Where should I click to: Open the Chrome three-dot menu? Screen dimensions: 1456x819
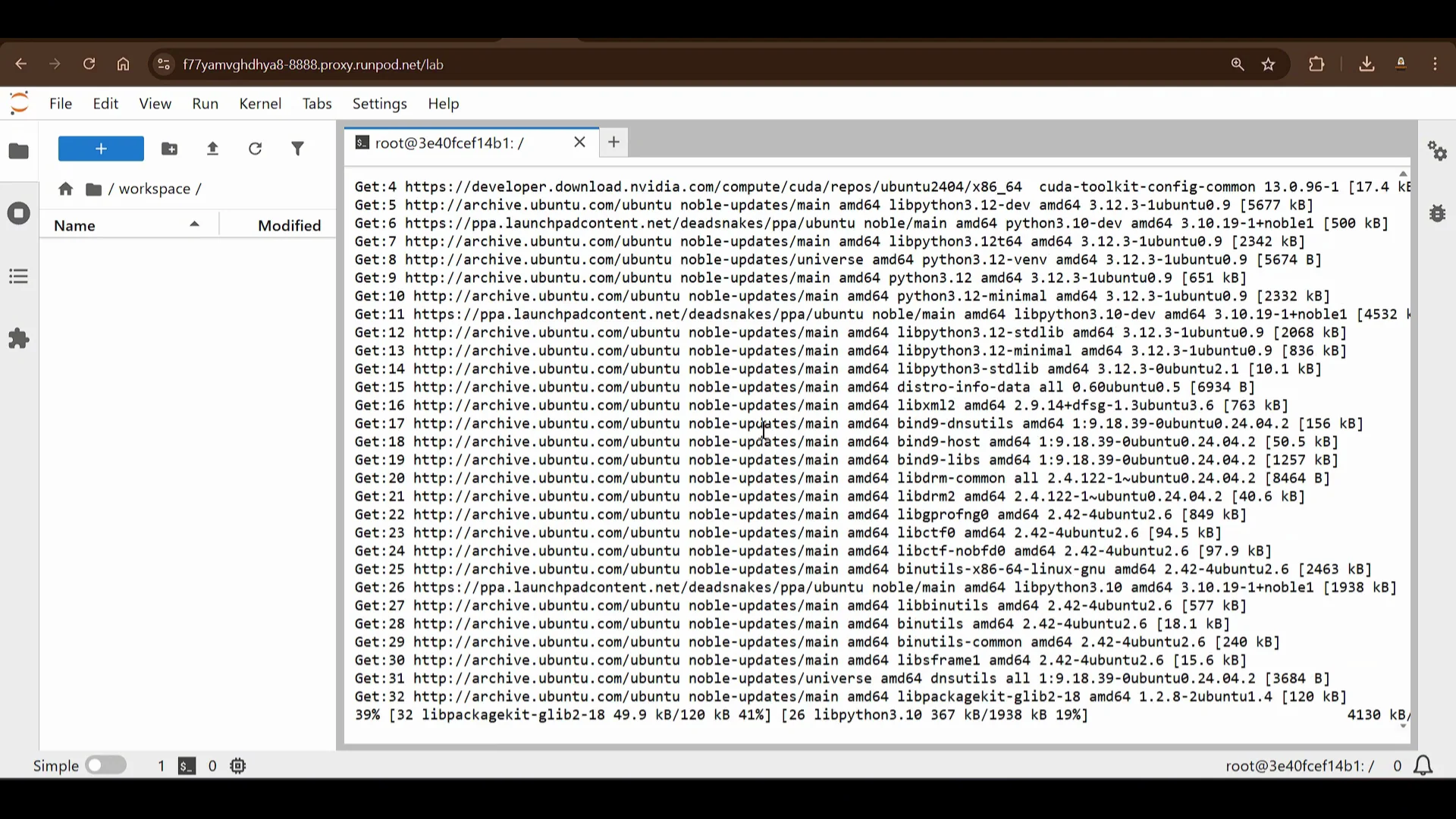(1435, 64)
